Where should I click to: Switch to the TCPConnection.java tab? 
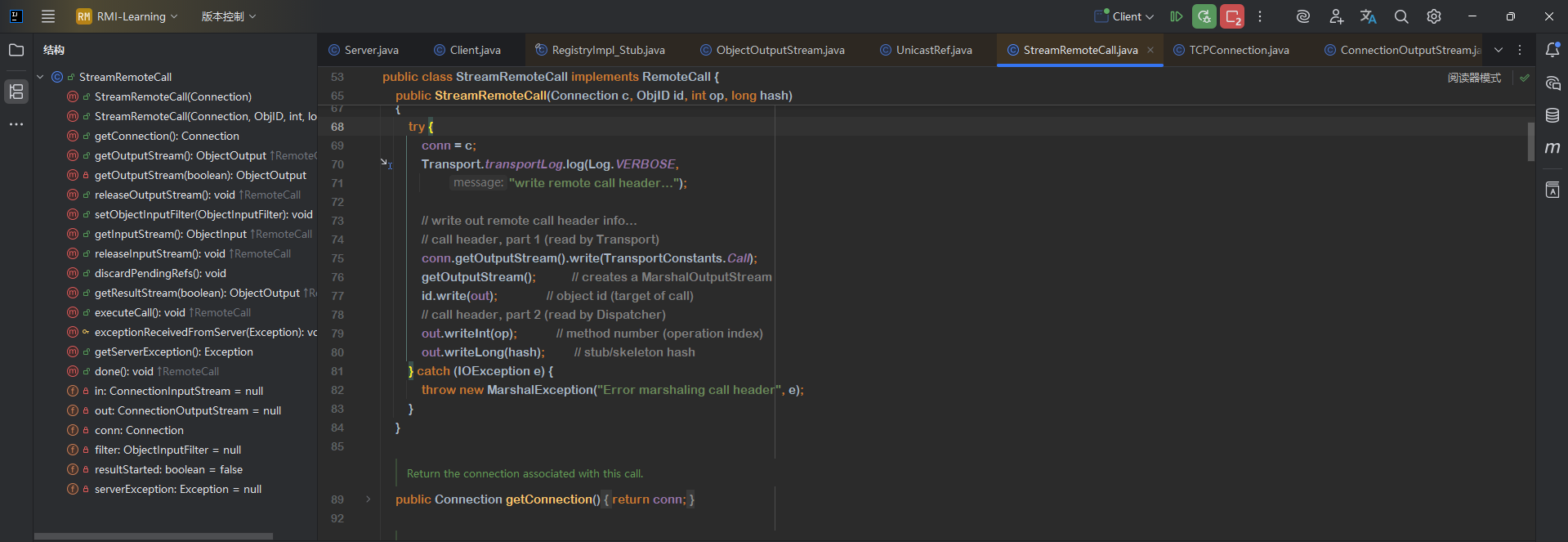[1238, 50]
